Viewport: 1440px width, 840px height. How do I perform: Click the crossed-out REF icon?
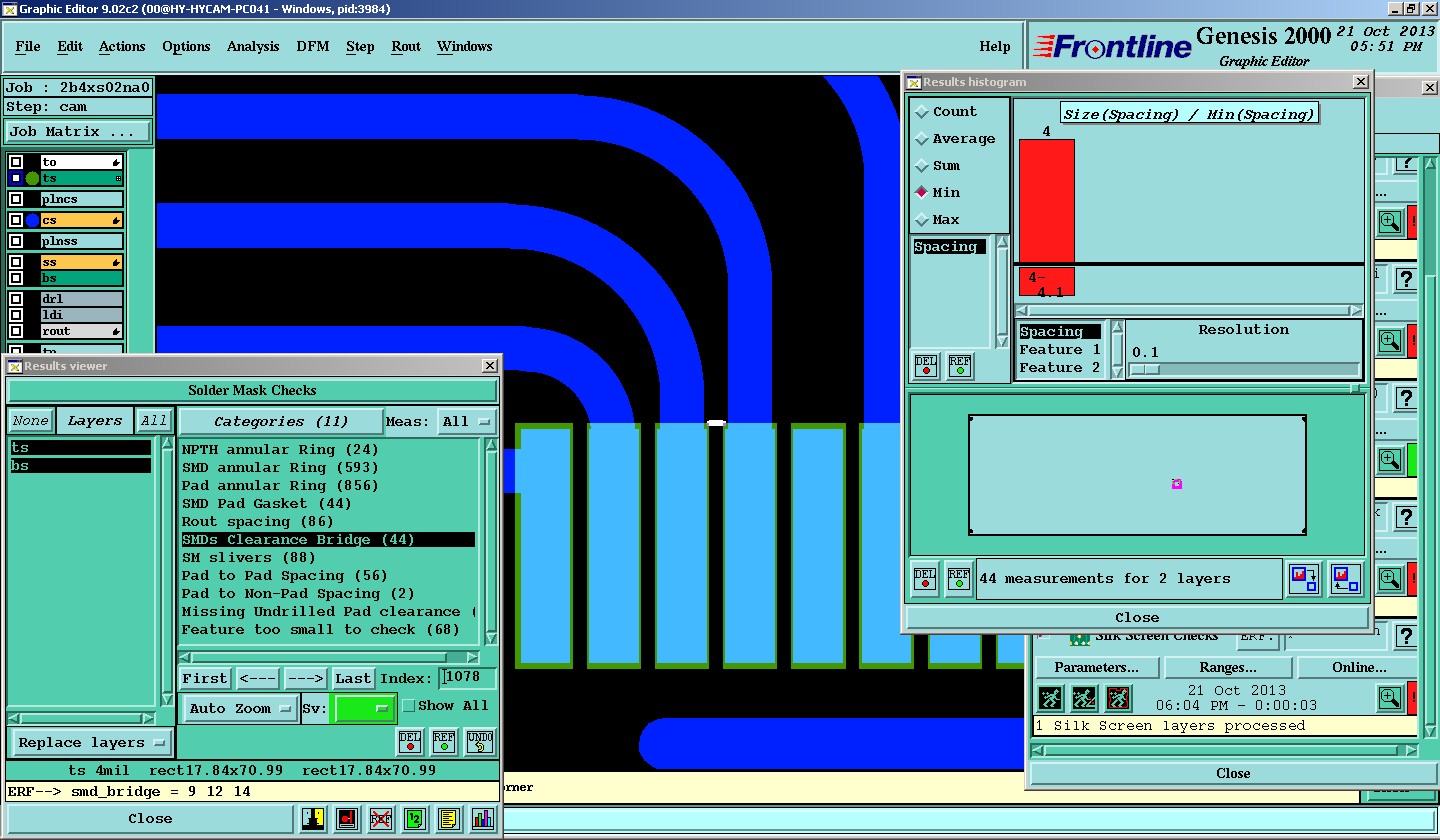click(381, 819)
